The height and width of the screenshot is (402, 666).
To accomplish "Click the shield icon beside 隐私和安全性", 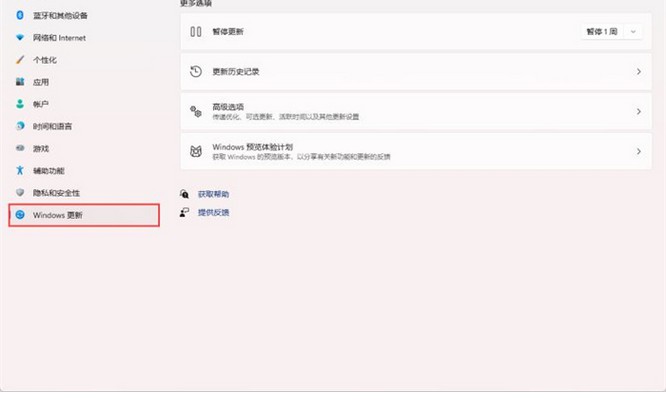I will click(x=19, y=192).
